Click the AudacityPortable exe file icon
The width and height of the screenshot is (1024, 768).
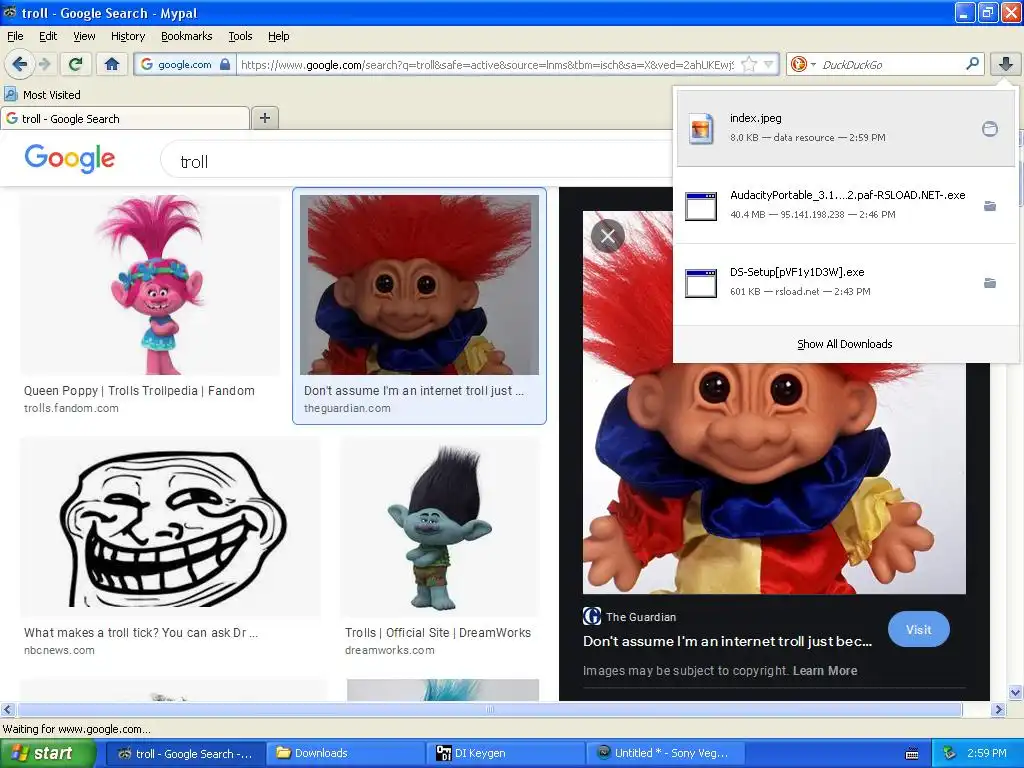click(701, 206)
